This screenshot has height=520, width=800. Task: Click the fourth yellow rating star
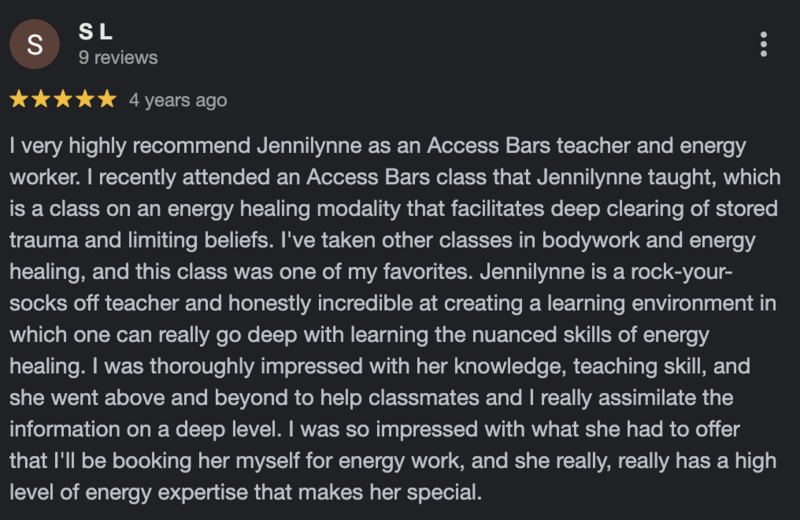tap(85, 99)
